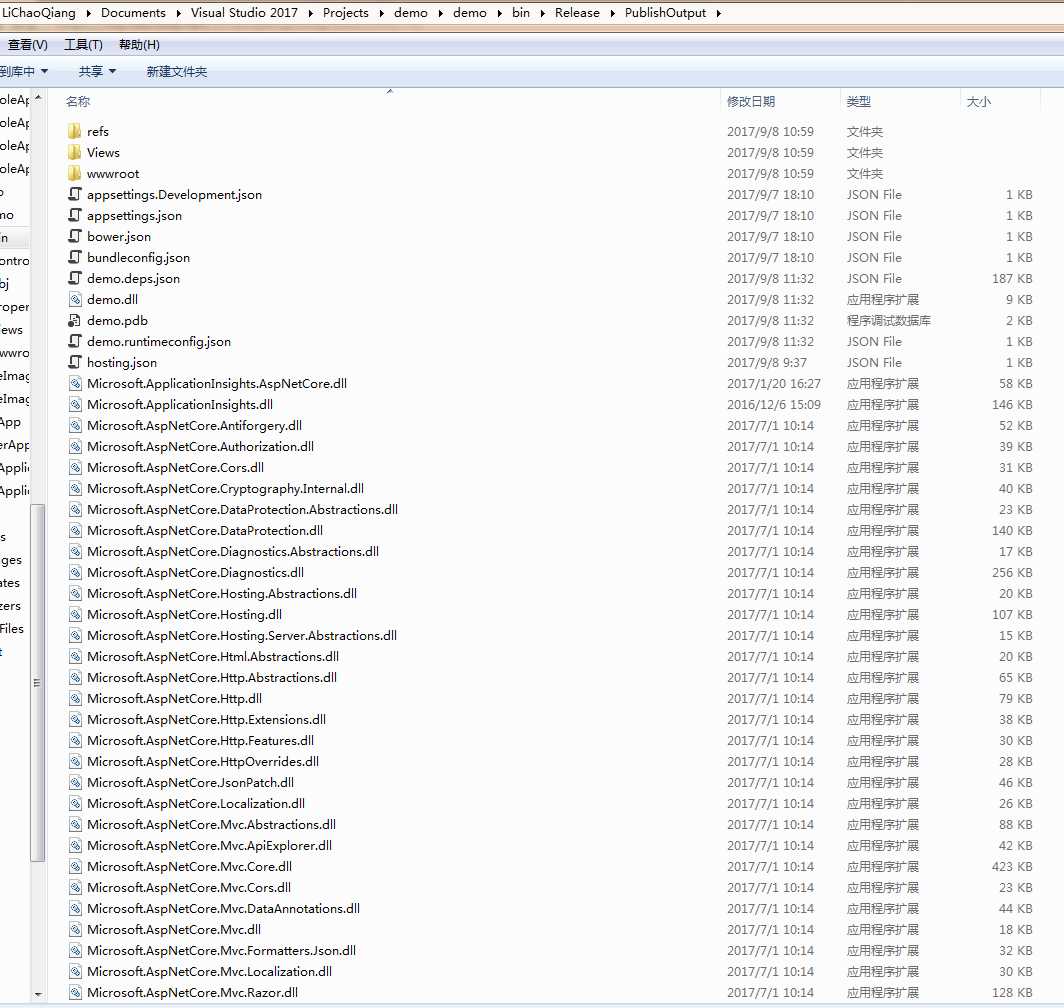
Task: Click the demo.dll file icon
Action: tap(75, 299)
